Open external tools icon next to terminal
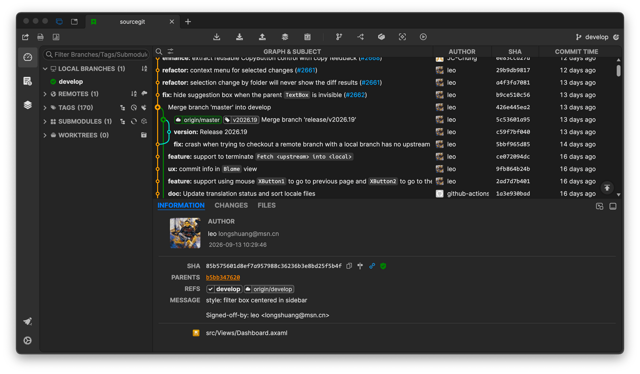Screen dimensions: 640x374 click(56, 37)
